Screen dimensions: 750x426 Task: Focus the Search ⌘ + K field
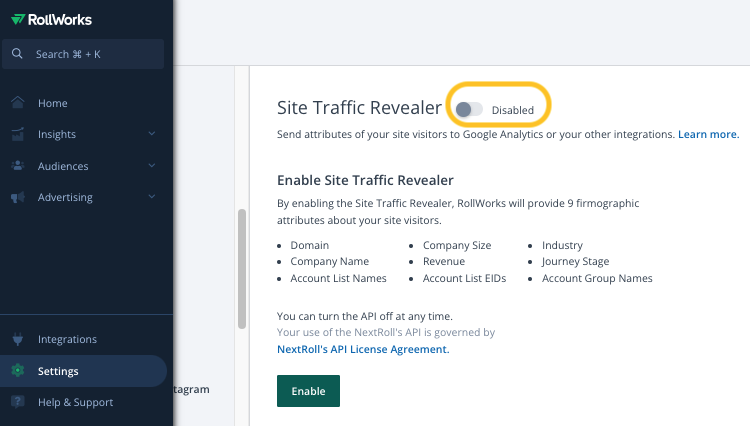click(x=83, y=54)
